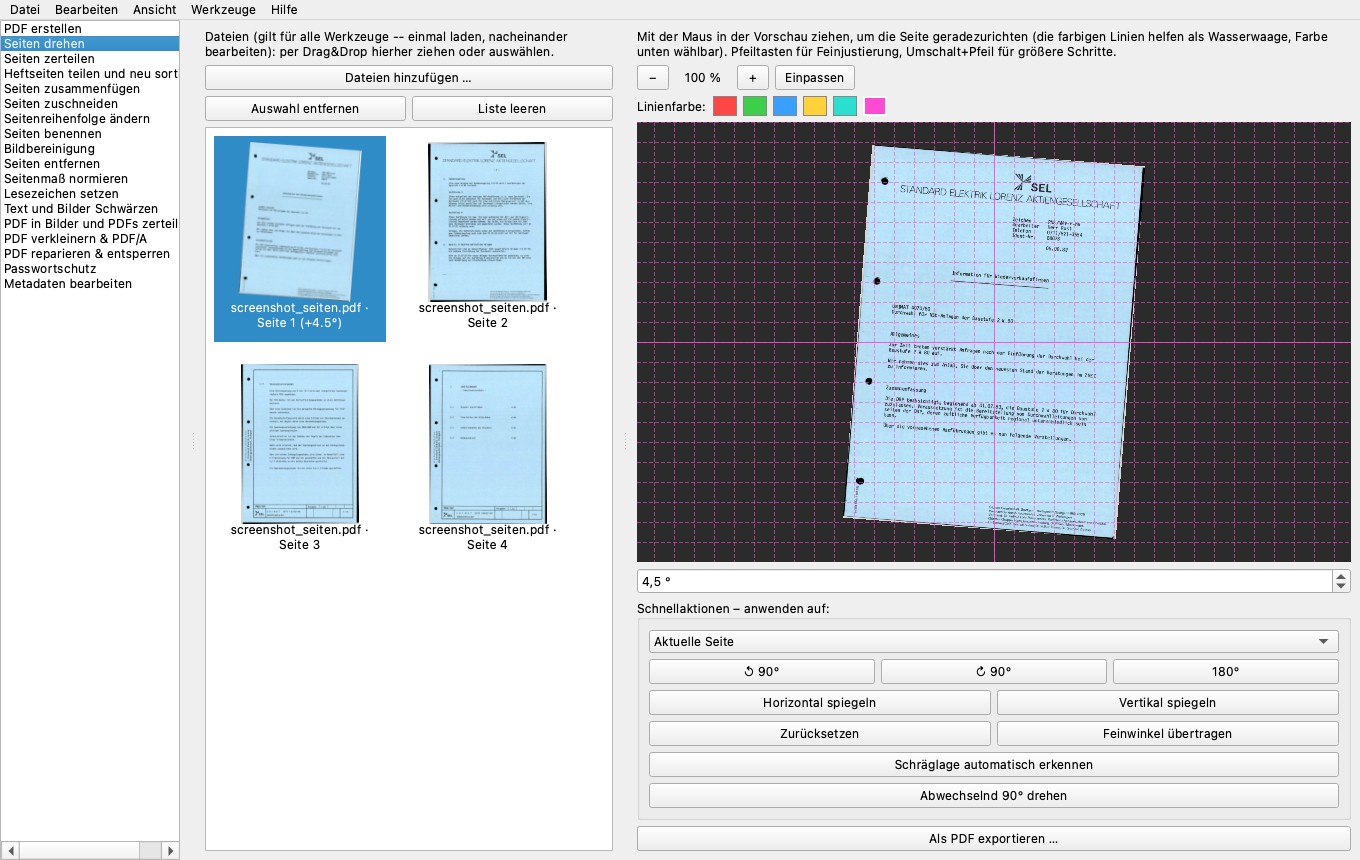Click sidebar scrollbar's right arrow
This screenshot has width=1360, height=860.
tap(171, 851)
